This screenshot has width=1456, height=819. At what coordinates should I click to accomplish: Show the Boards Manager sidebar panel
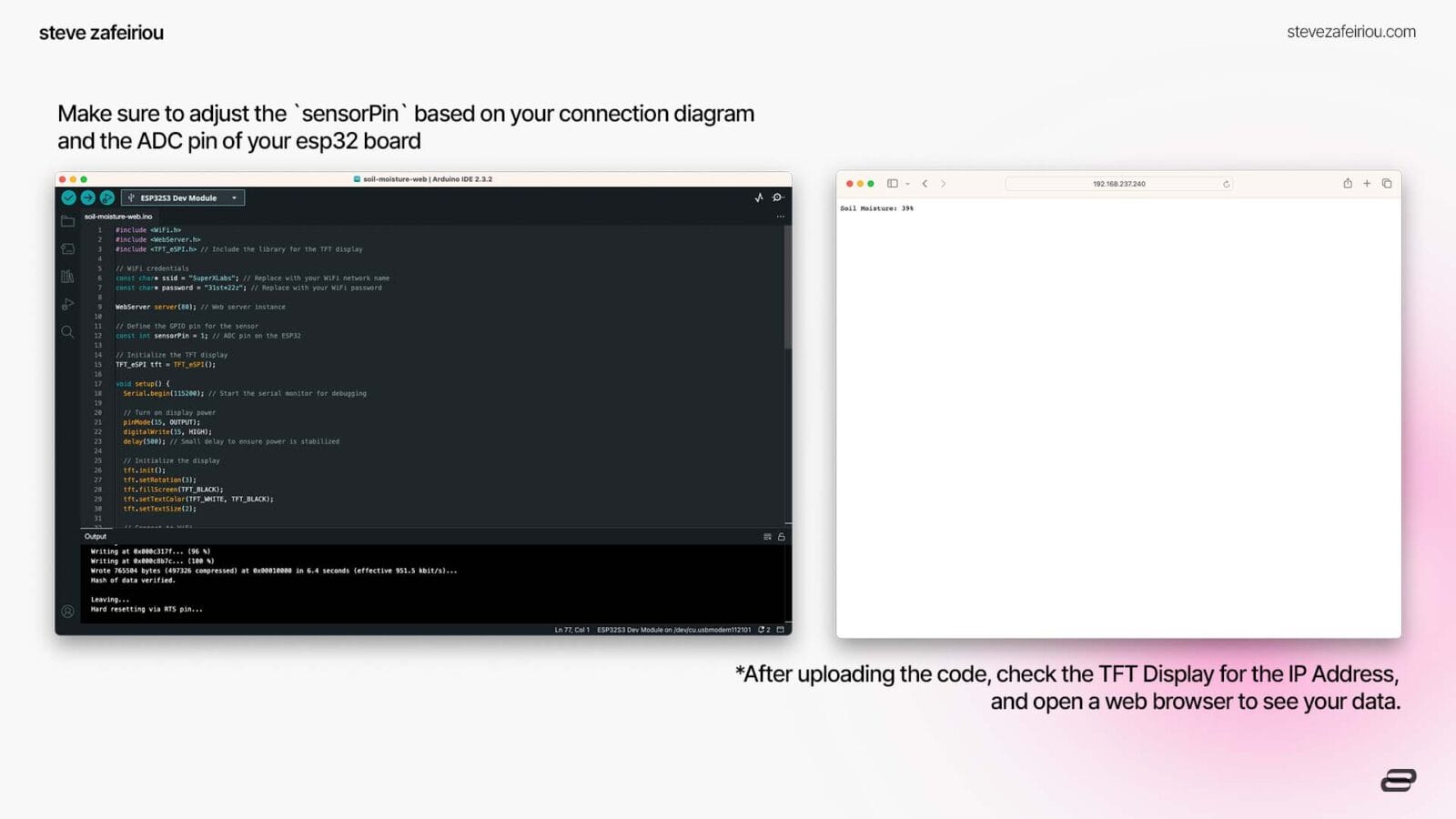point(67,248)
